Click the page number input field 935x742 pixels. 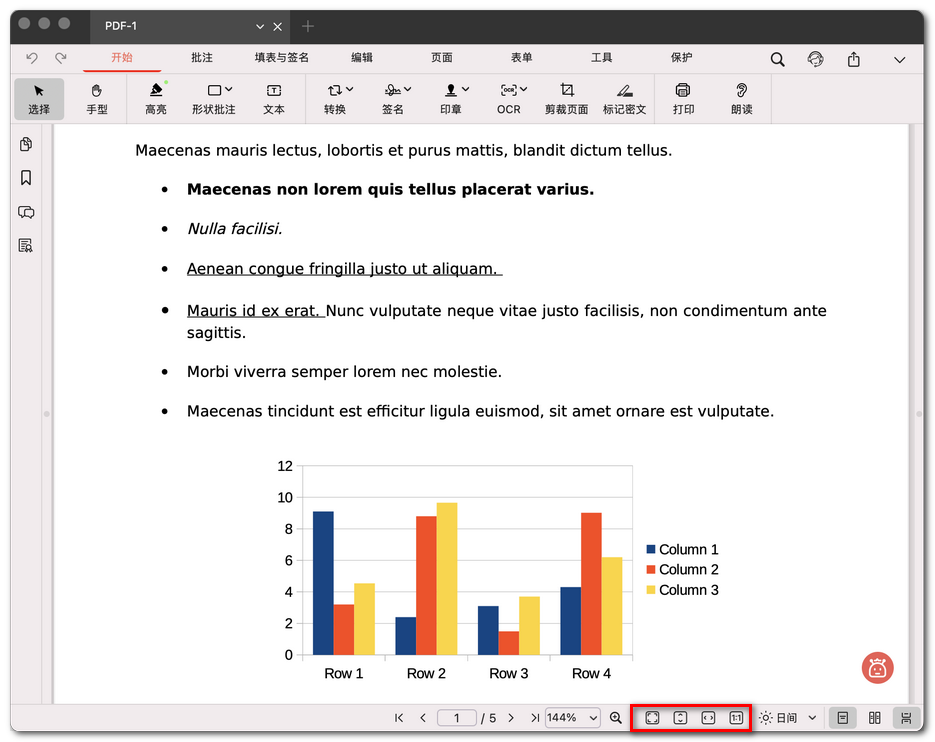click(457, 718)
